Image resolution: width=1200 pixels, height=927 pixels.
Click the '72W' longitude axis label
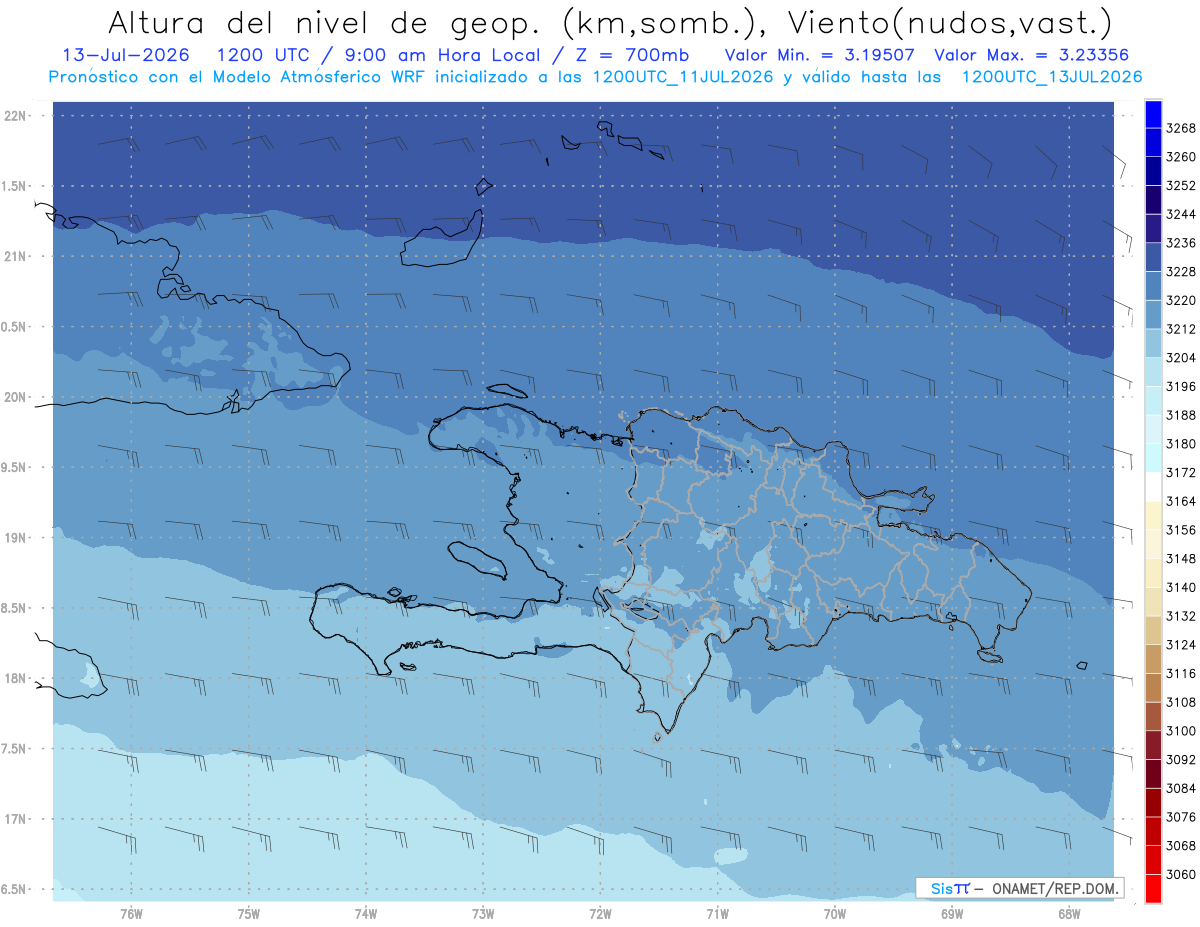pyautogui.click(x=600, y=913)
